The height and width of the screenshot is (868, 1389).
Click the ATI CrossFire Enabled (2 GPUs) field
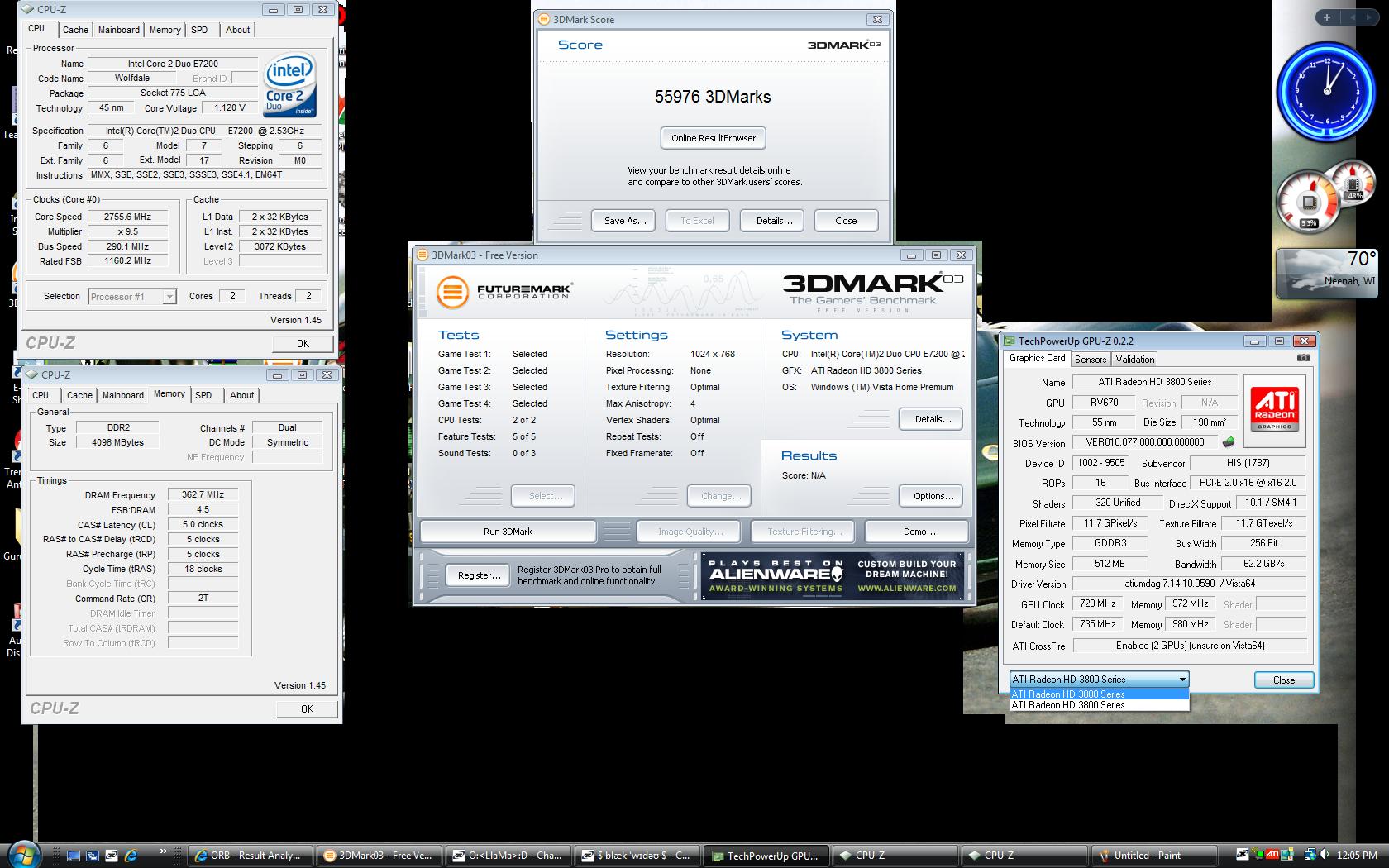tap(1189, 646)
